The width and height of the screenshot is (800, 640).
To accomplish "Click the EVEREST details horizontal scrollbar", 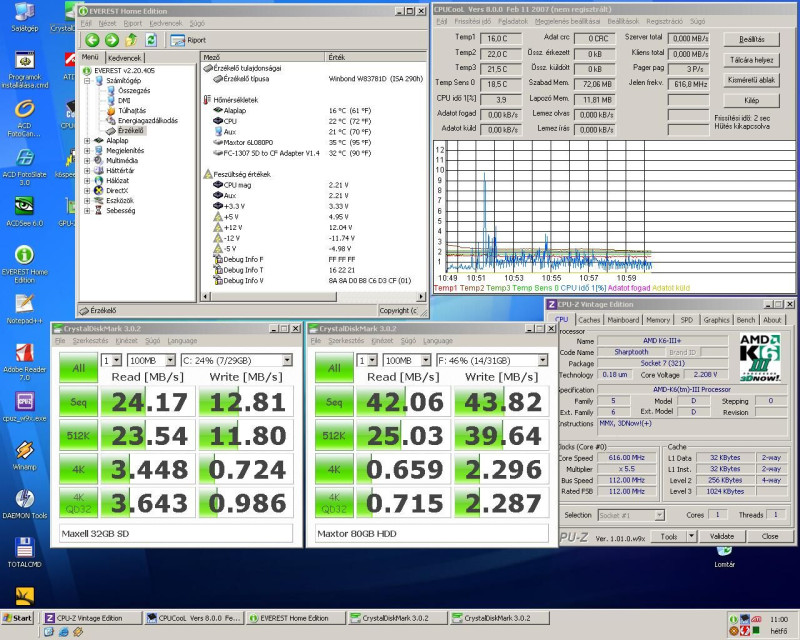I will tap(314, 297).
